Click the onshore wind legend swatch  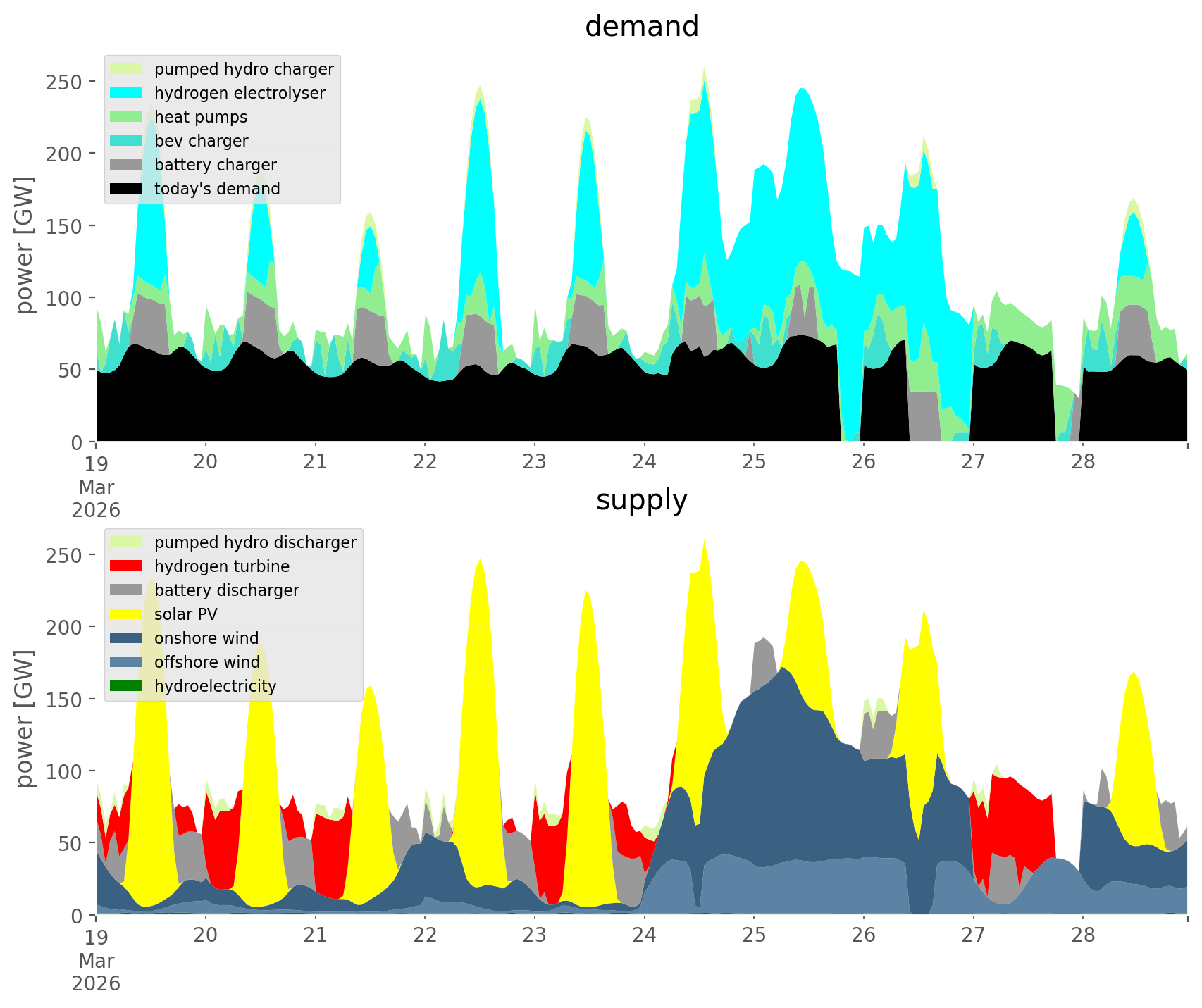pos(127,638)
